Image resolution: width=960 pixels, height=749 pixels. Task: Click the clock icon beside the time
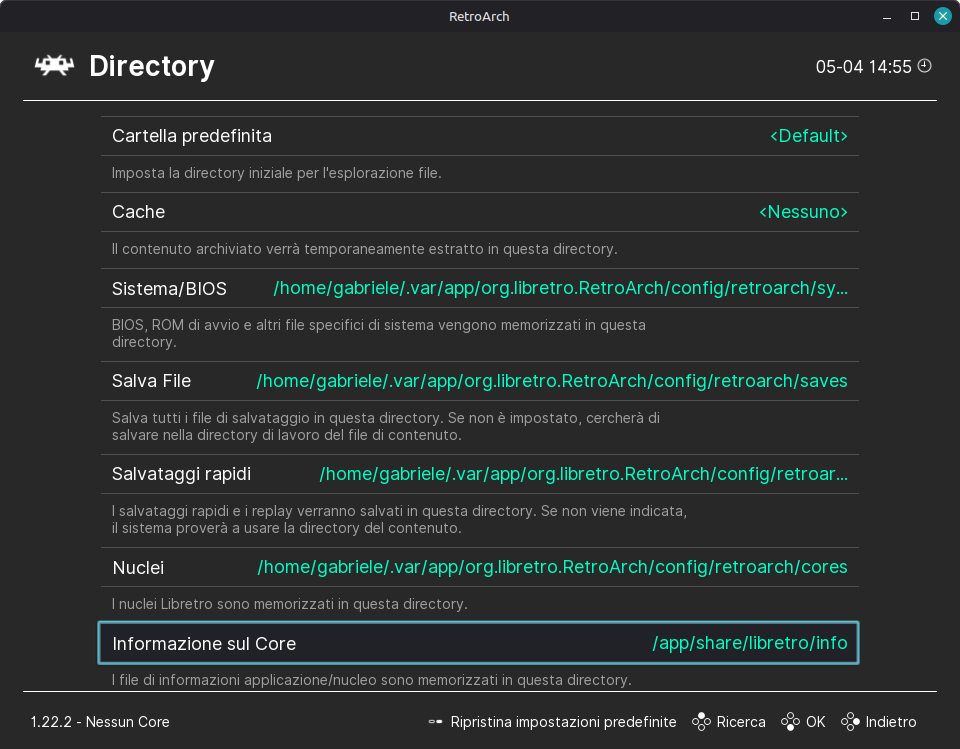[x=924, y=66]
